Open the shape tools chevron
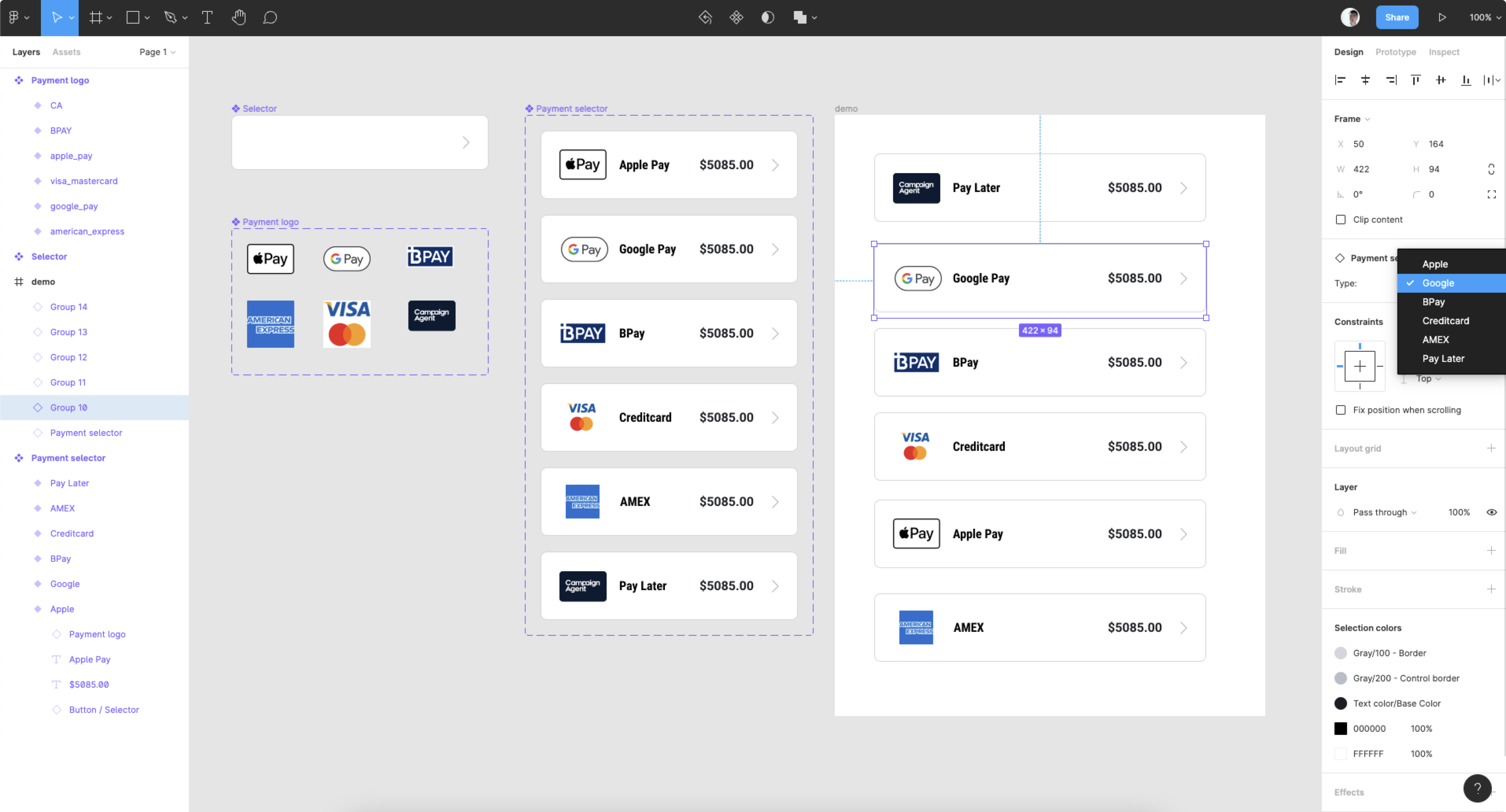The image size is (1506, 812). 147,18
